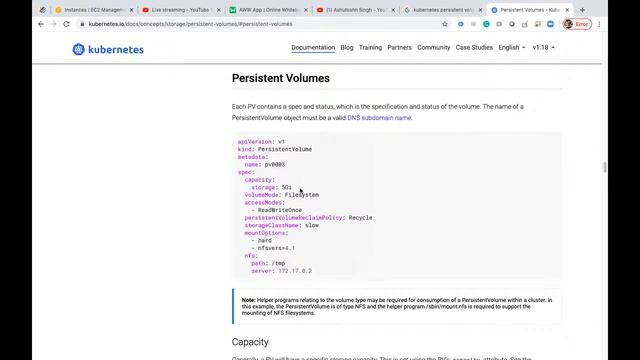Click the 'storageClassName: slow' code line
Viewport: 640px width, 360px height.
282,225
